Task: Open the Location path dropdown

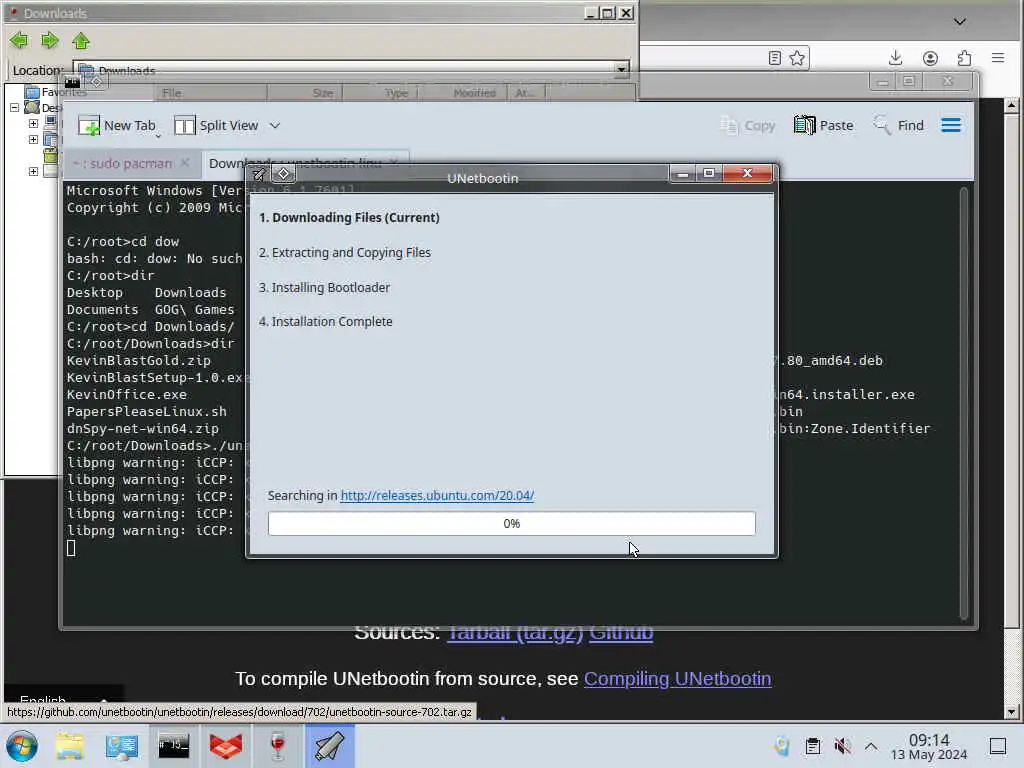Action: tap(621, 69)
